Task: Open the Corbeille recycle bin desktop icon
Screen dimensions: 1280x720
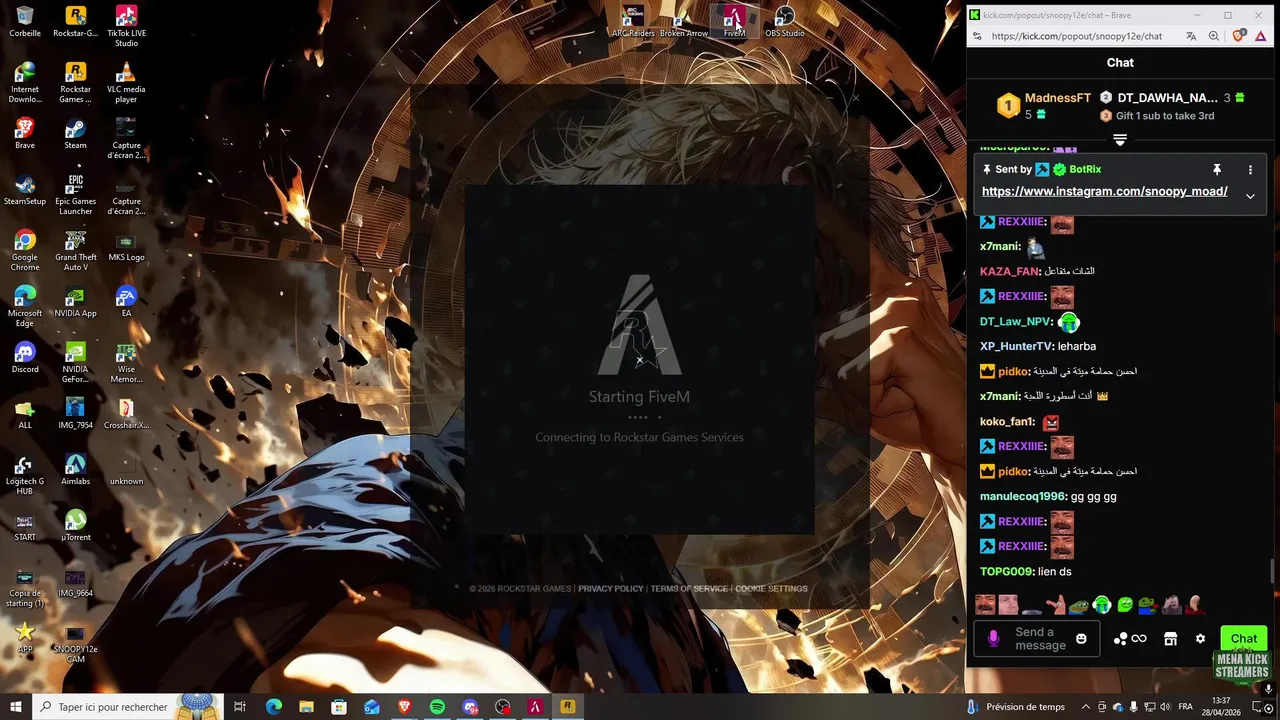Action: click(x=25, y=21)
